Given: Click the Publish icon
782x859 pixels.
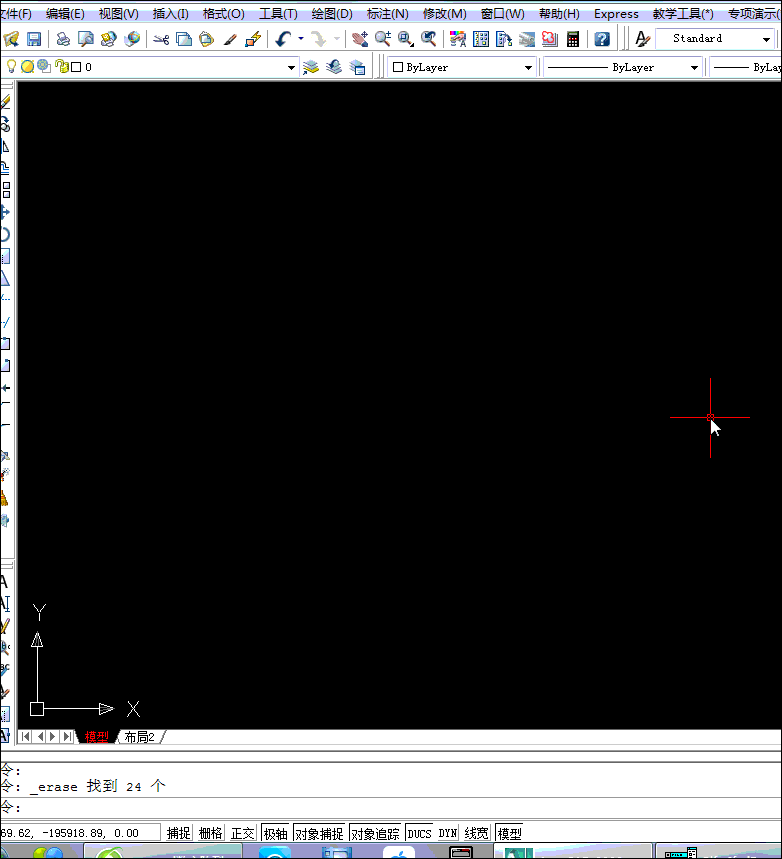Looking at the screenshot, I should (x=109, y=39).
